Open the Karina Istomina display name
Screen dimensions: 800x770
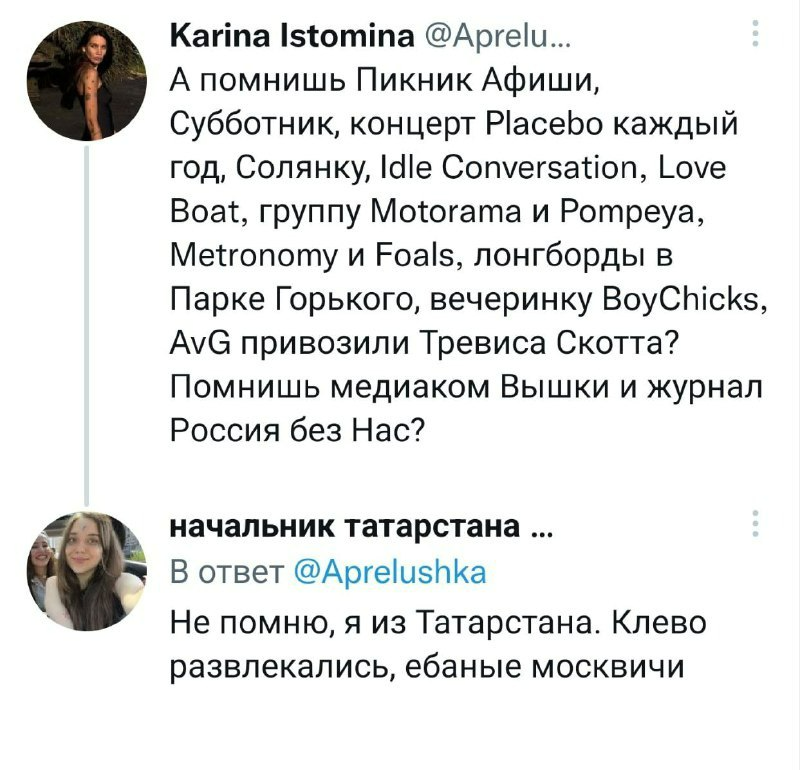(x=284, y=39)
